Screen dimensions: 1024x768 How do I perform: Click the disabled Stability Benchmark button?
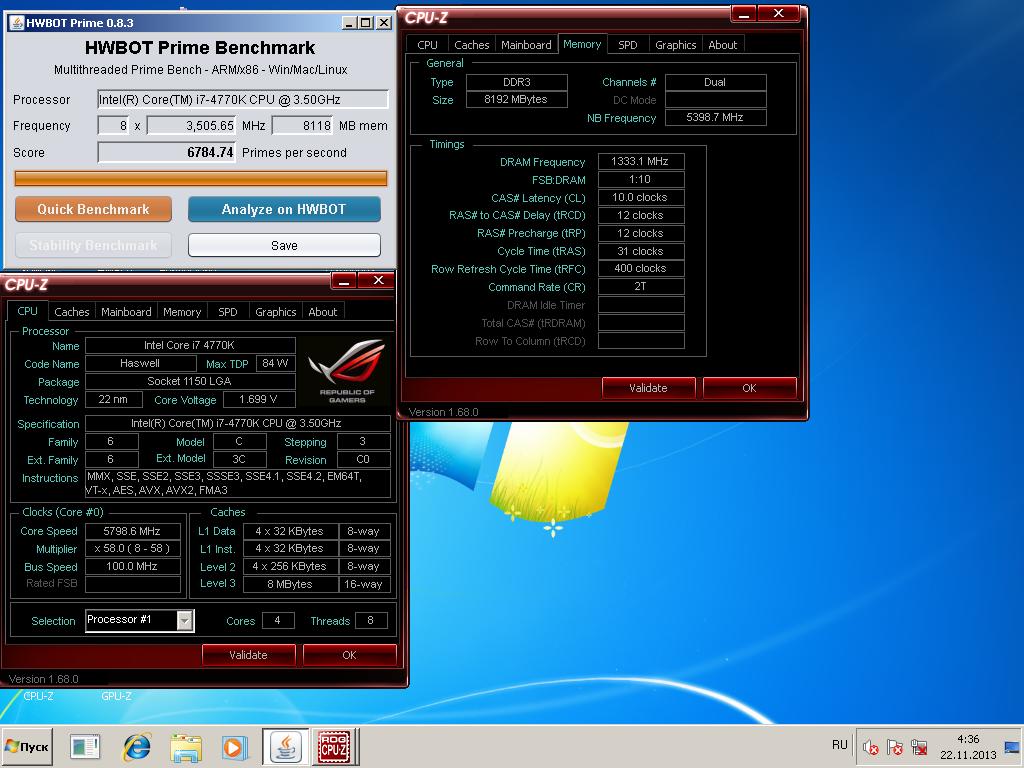(x=93, y=246)
